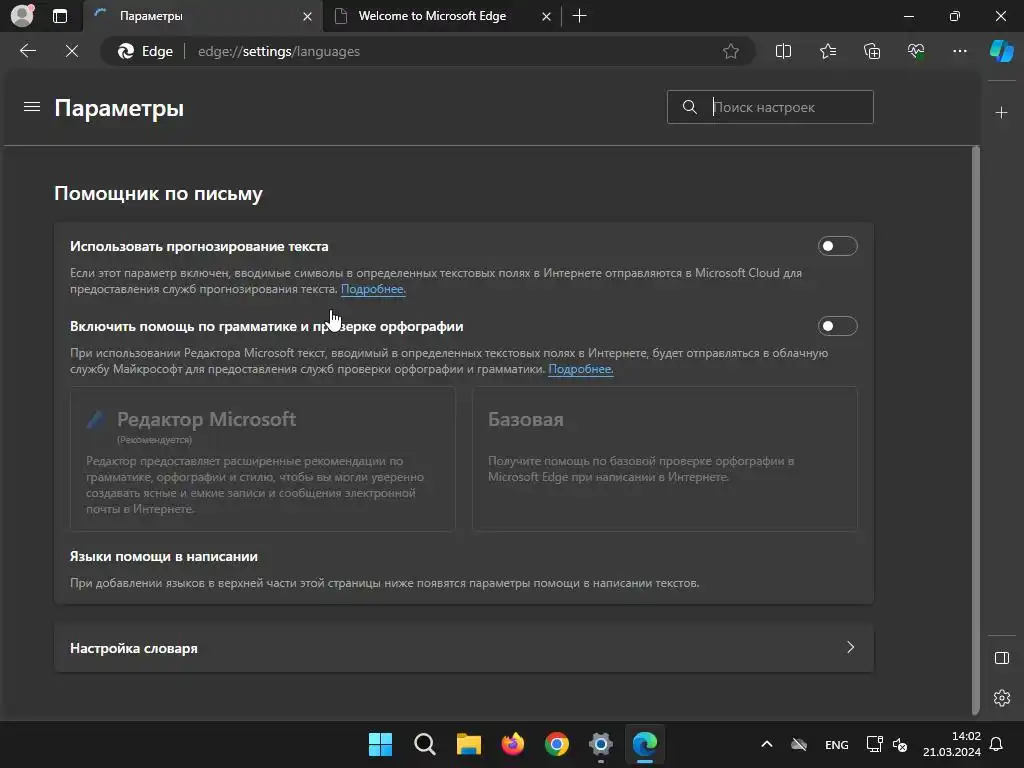The height and width of the screenshot is (768, 1024).
Task: Open Подробнее link about text prediction
Action: [373, 289]
